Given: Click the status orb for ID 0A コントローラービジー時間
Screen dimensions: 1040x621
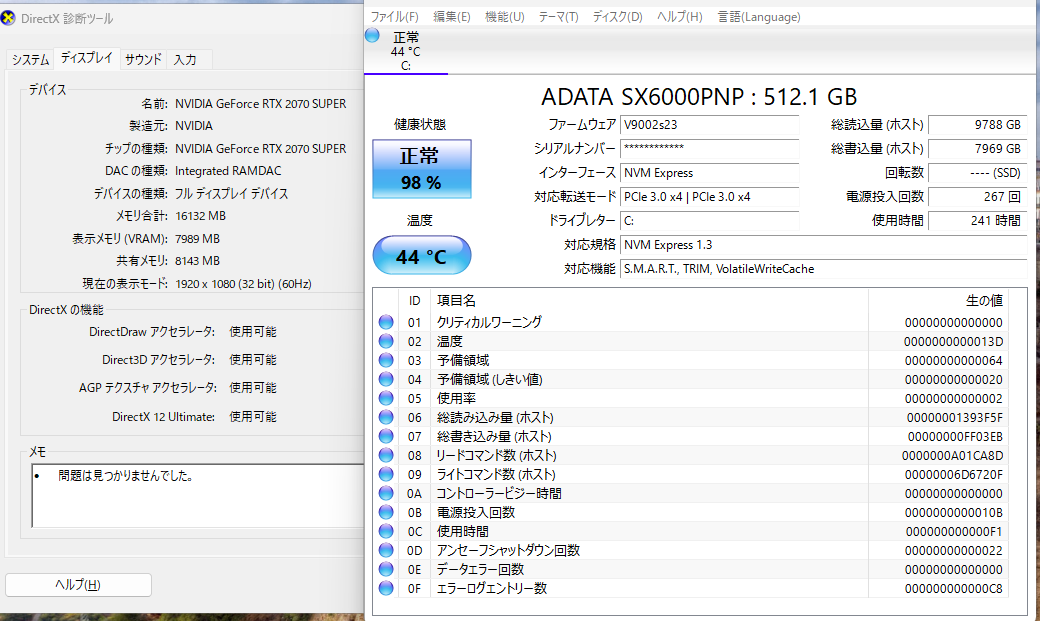Looking at the screenshot, I should (386, 493).
